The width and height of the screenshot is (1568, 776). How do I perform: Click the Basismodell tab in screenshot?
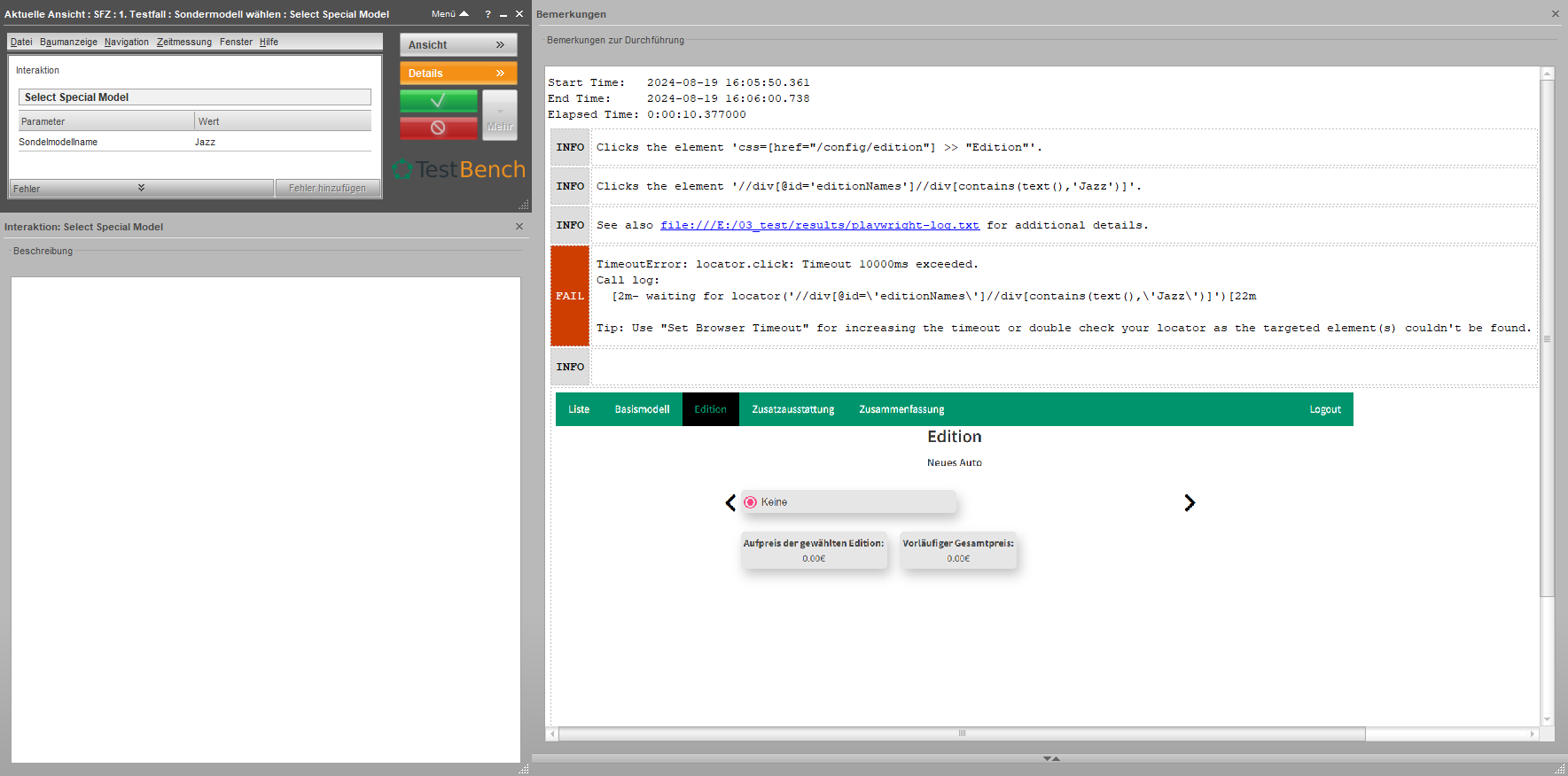point(643,409)
